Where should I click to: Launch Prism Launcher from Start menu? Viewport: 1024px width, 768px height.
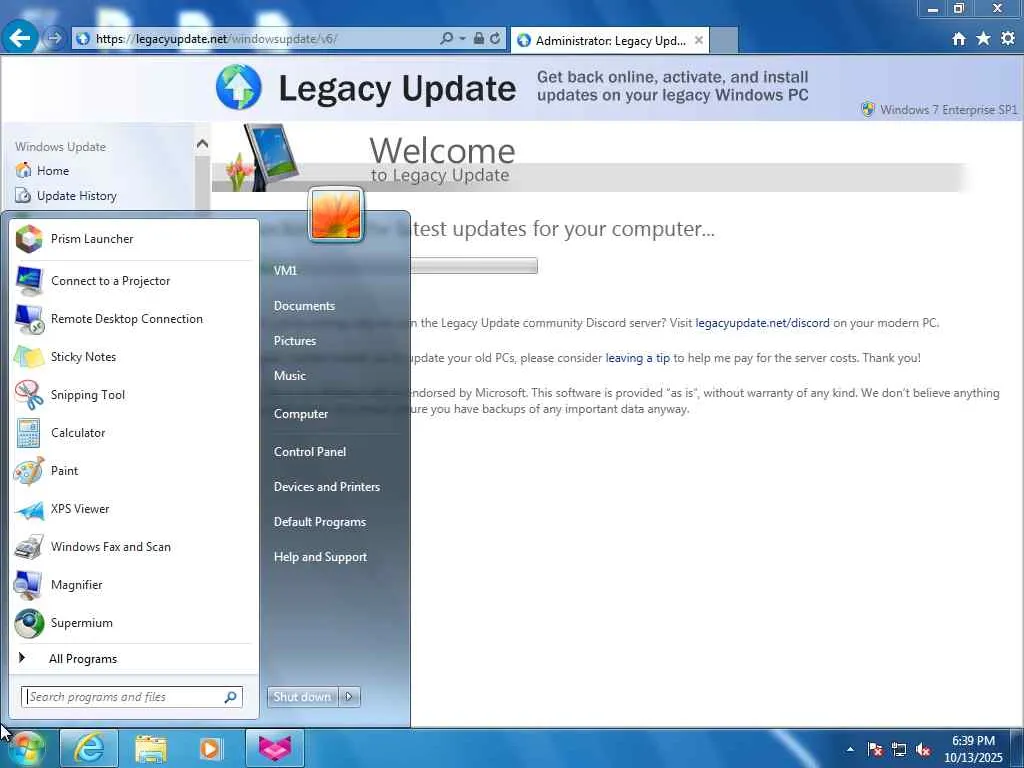click(x=133, y=239)
